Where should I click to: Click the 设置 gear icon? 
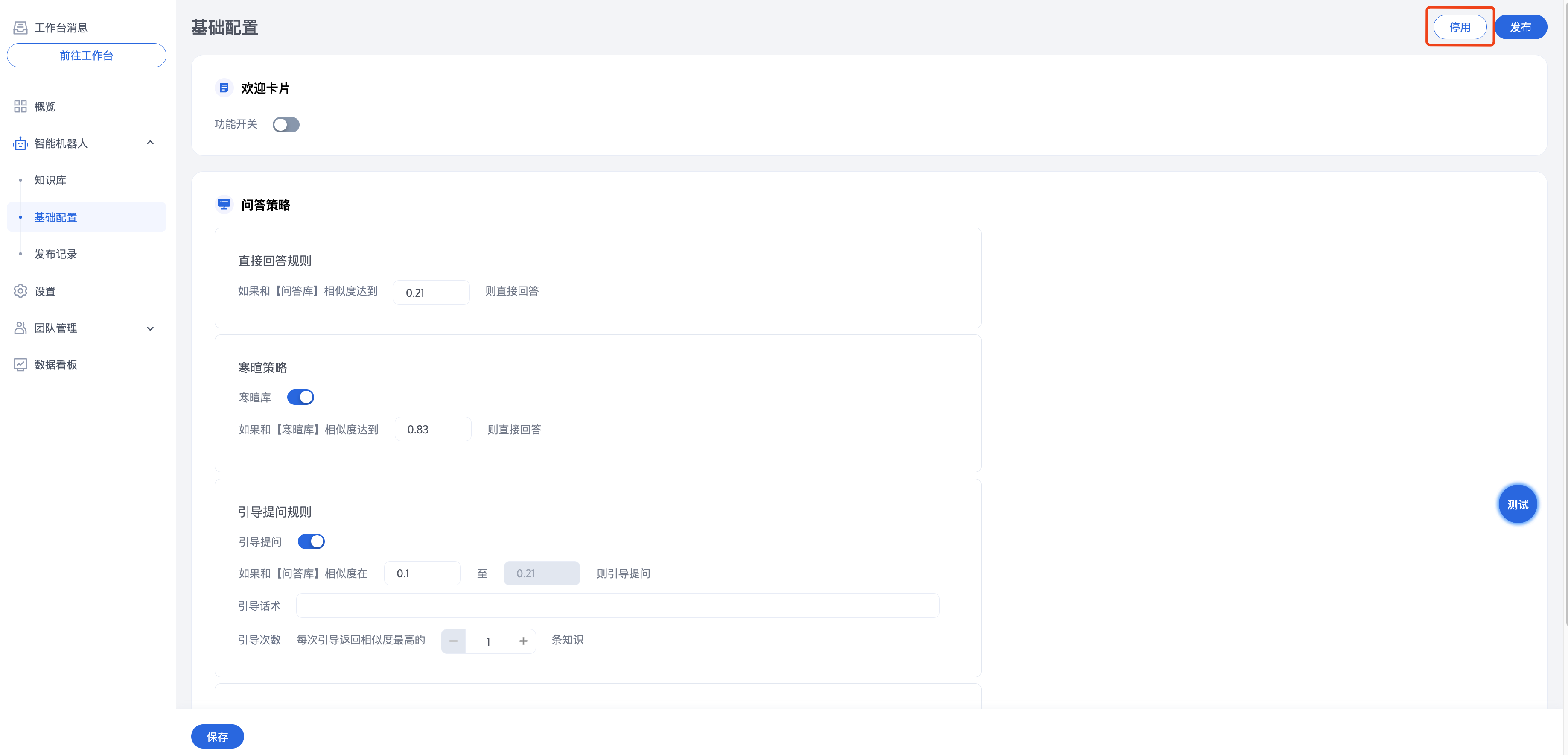(20, 291)
